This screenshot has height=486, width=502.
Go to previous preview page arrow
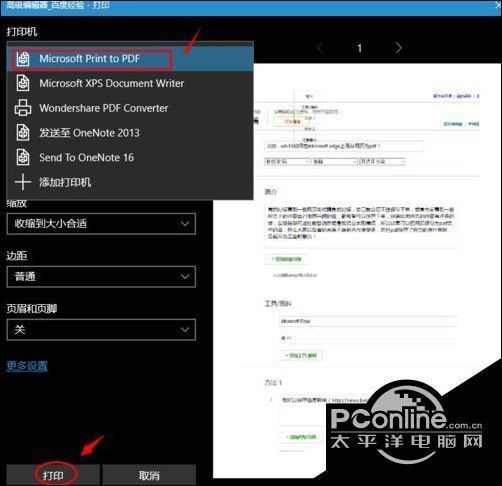click(321, 48)
